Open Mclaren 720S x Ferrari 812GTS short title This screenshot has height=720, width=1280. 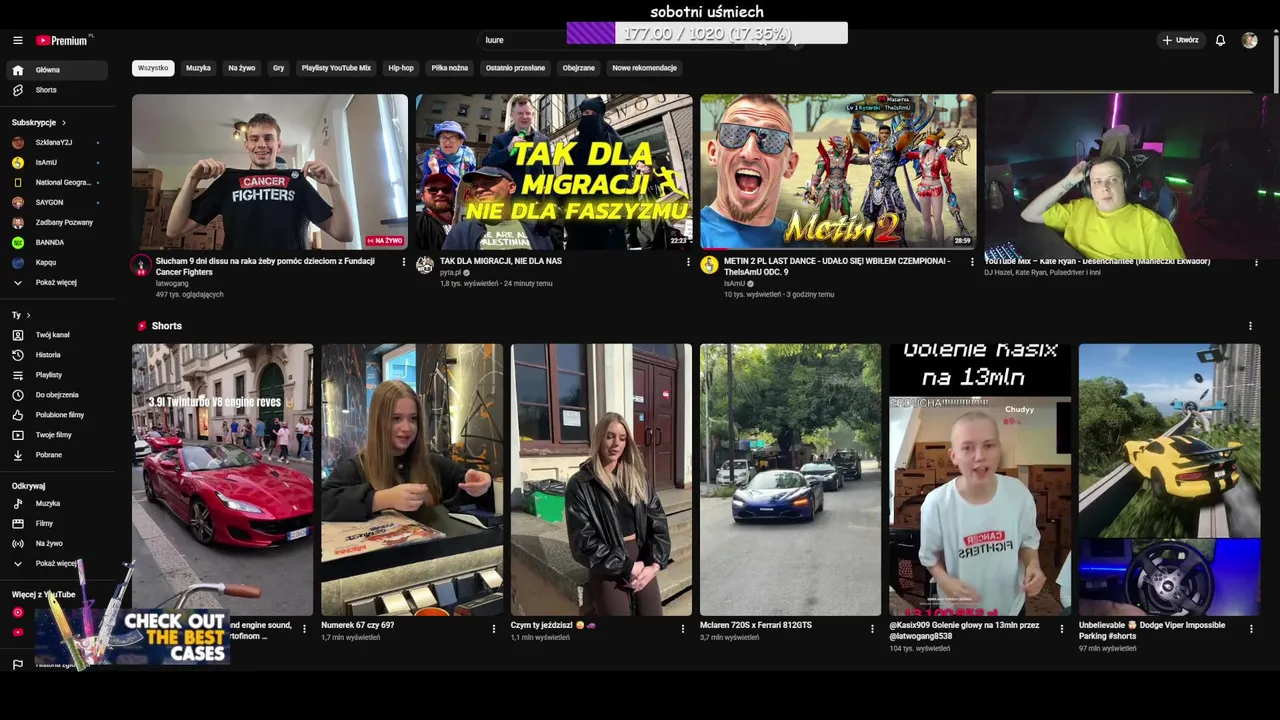[x=756, y=625]
